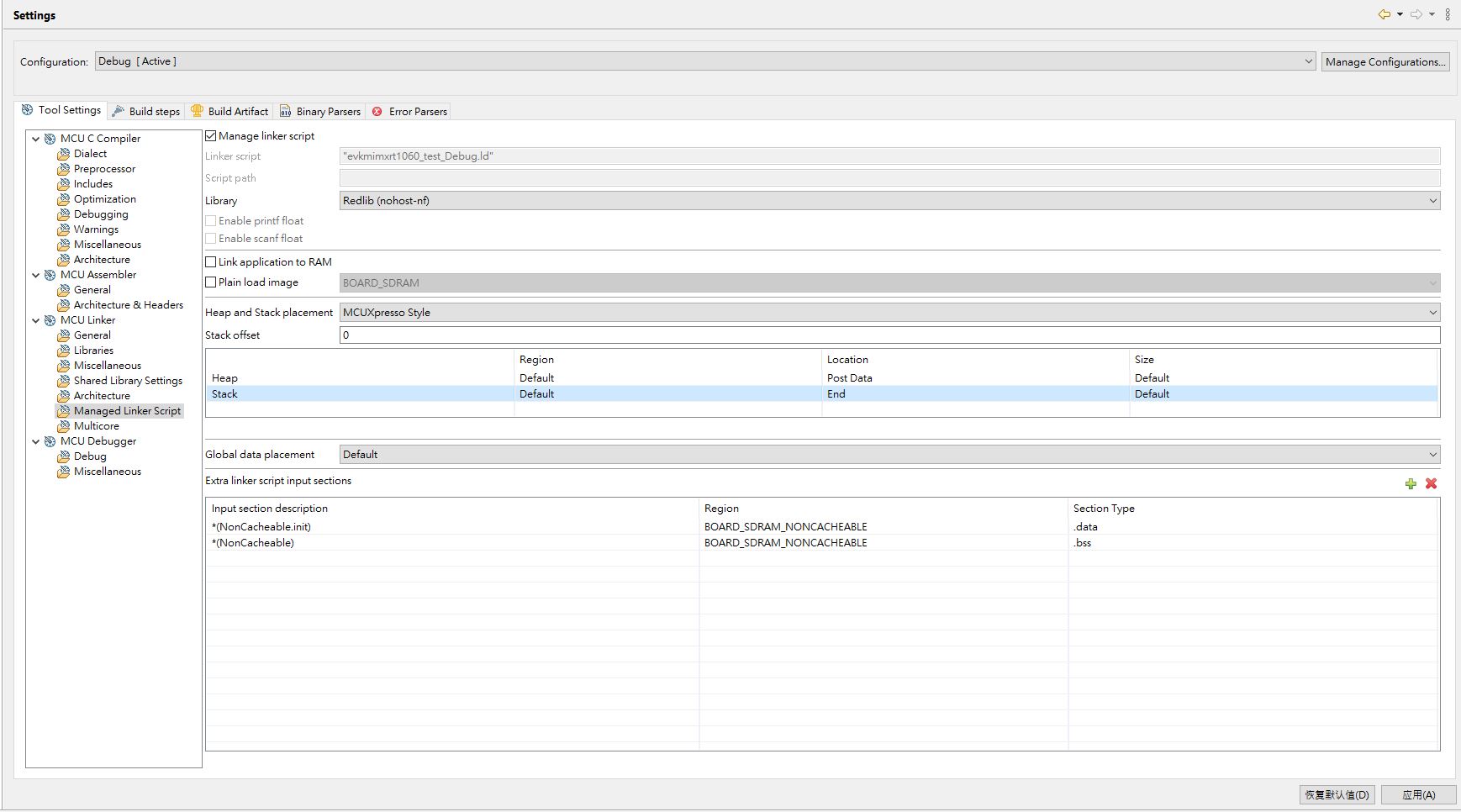
Task: Click the Multicore option icon
Action: (64, 426)
